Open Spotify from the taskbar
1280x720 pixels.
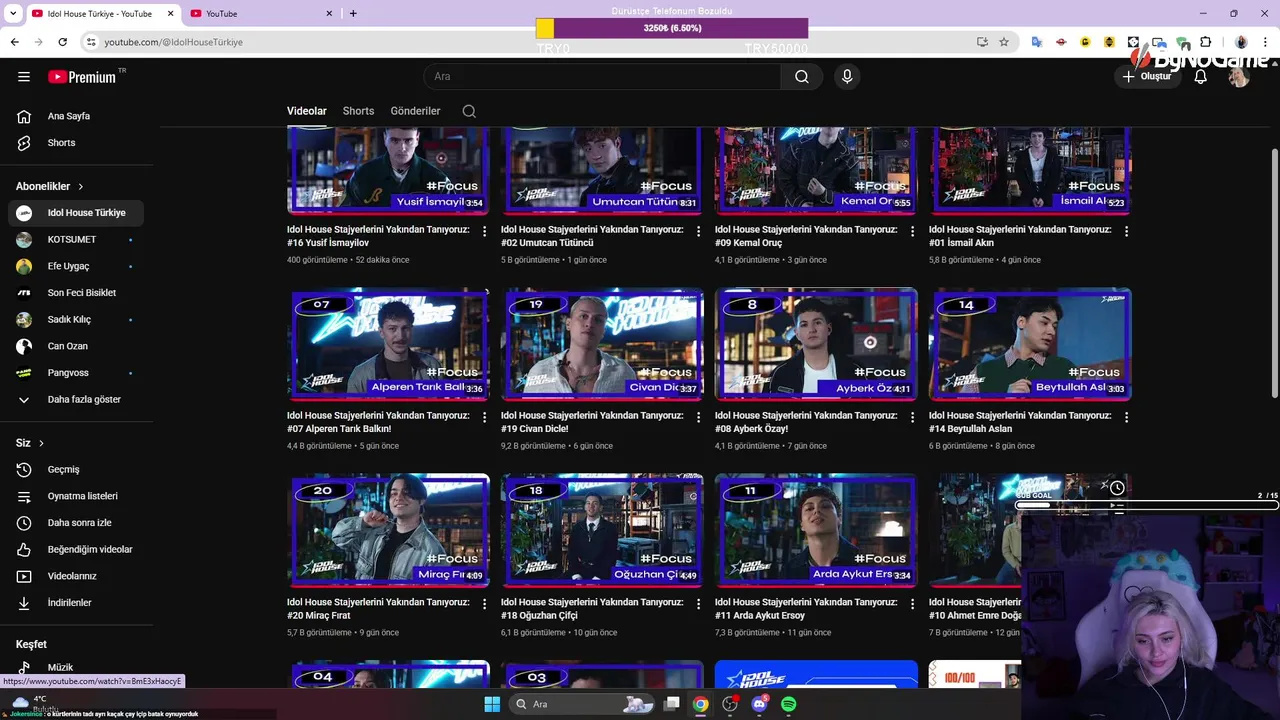point(789,704)
